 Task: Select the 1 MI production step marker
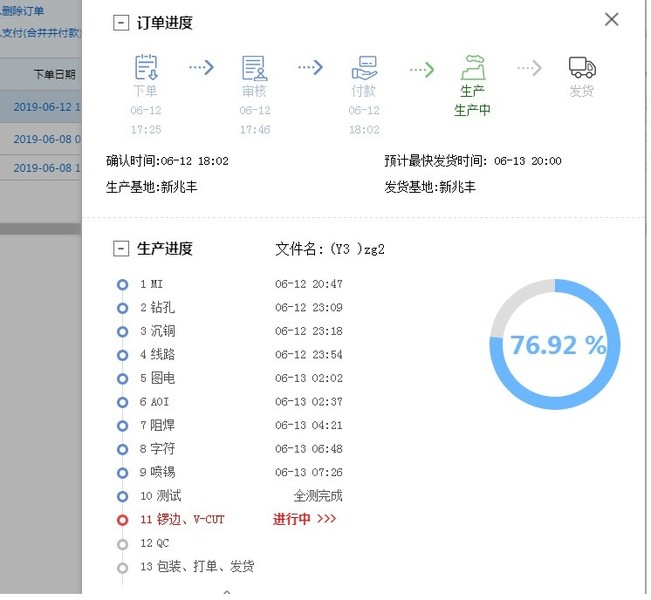122,285
